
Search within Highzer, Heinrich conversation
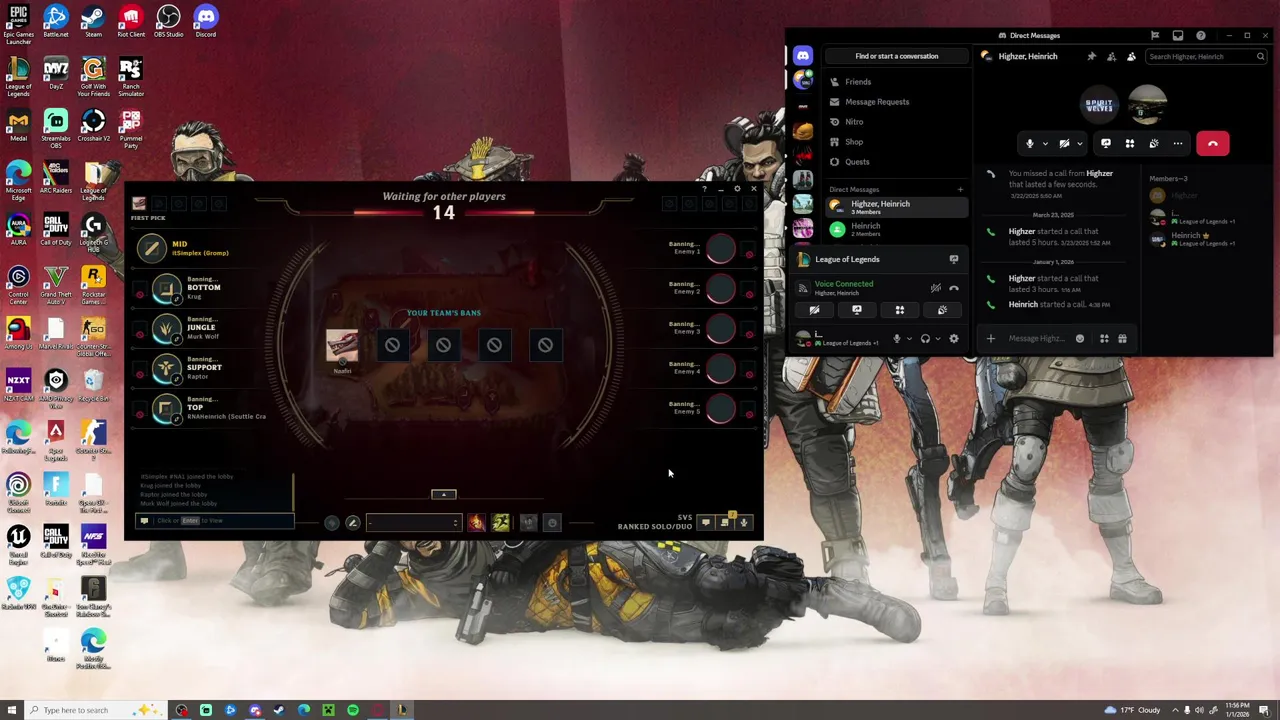(x=1205, y=56)
